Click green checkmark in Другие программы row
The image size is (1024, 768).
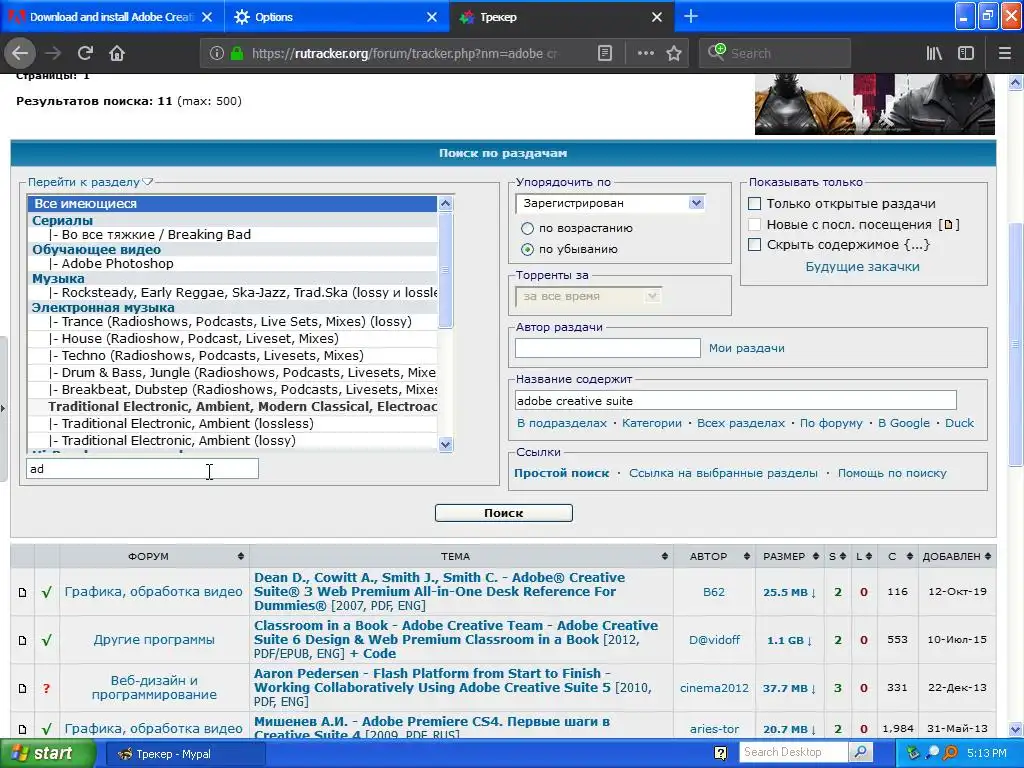coord(46,640)
